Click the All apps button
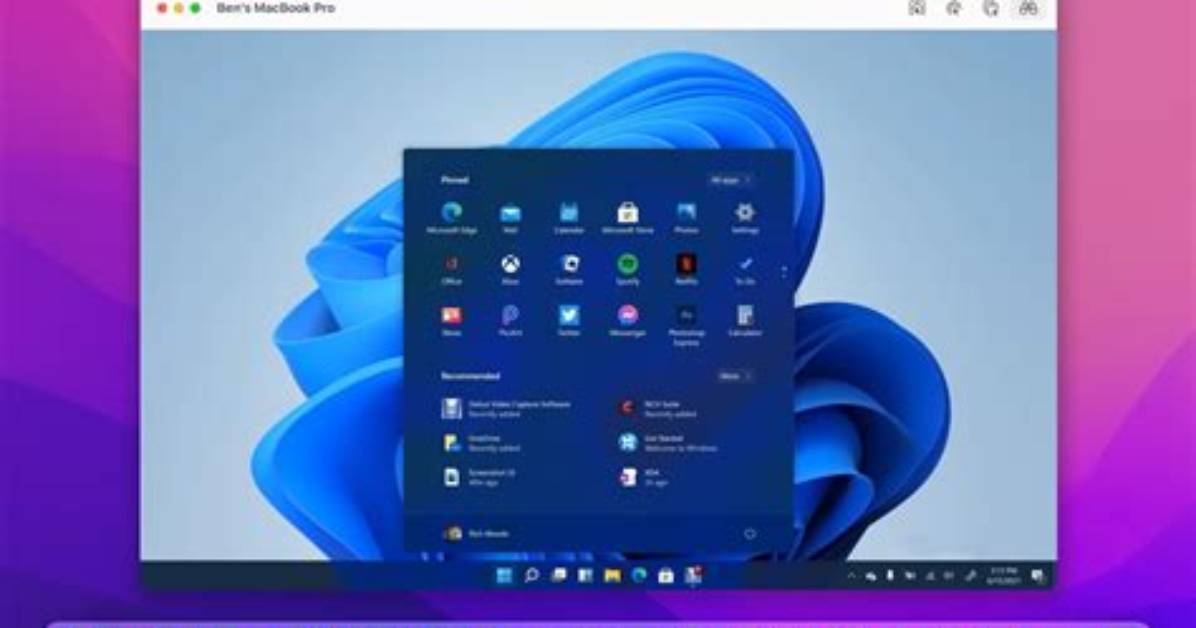Image resolution: width=1196 pixels, height=628 pixels. tap(731, 180)
